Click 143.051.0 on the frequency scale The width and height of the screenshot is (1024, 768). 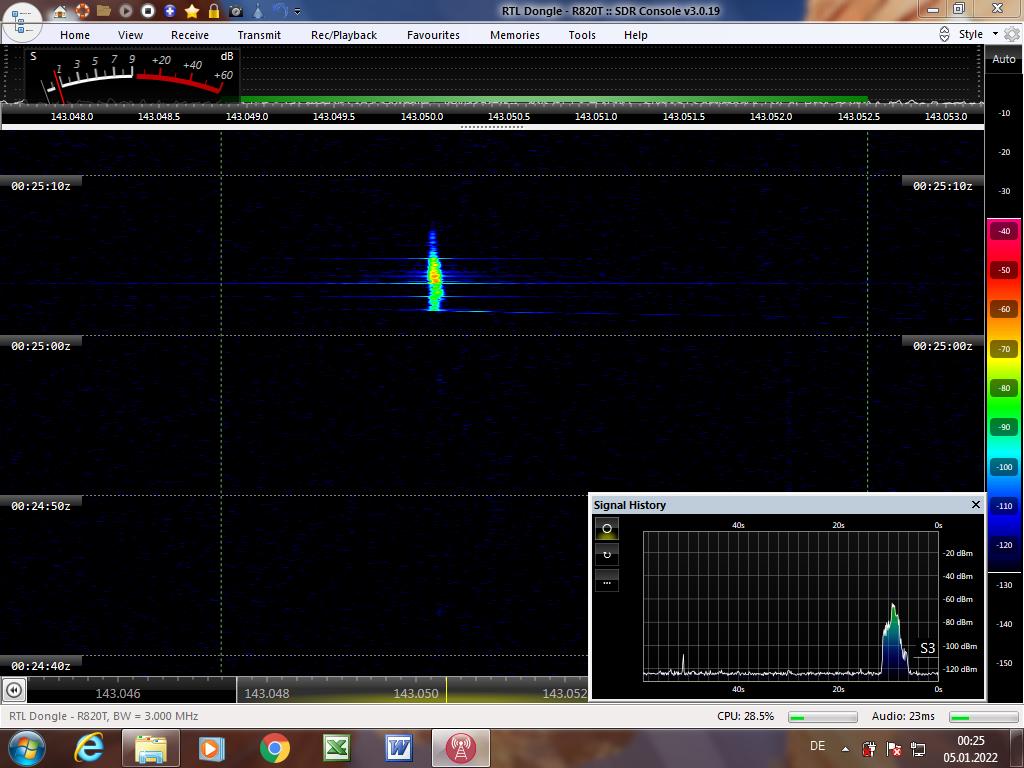(x=596, y=116)
